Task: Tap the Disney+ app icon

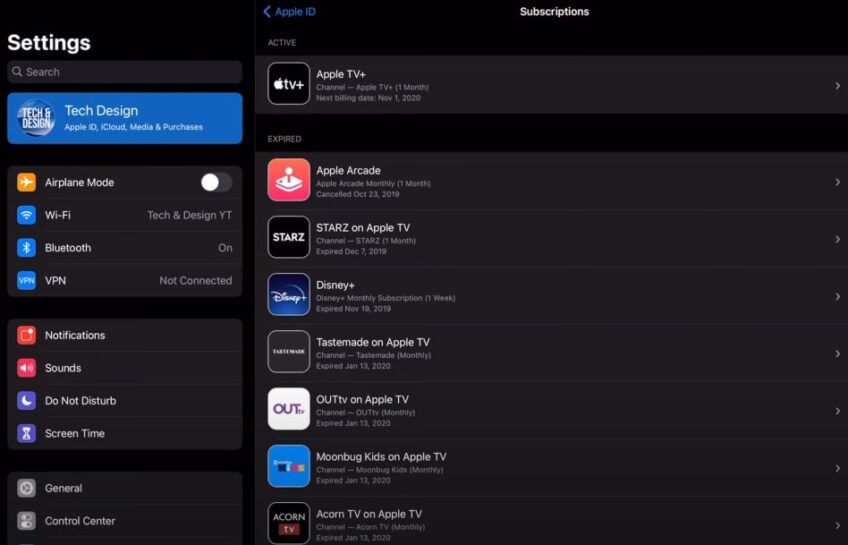Action: click(289, 294)
